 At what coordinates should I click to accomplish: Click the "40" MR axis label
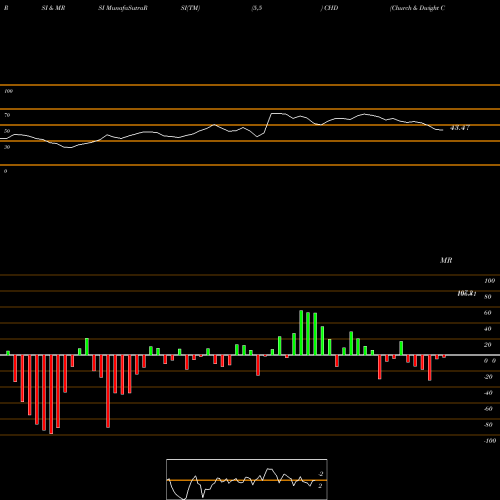pos(488,329)
